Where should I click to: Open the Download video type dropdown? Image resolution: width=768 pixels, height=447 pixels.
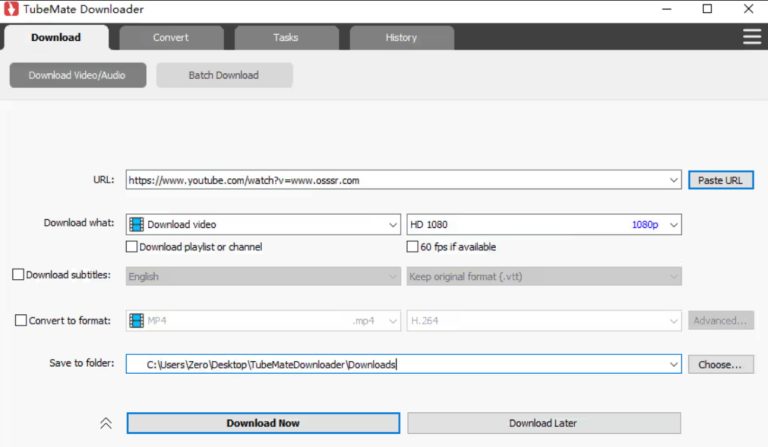pyautogui.click(x=263, y=224)
